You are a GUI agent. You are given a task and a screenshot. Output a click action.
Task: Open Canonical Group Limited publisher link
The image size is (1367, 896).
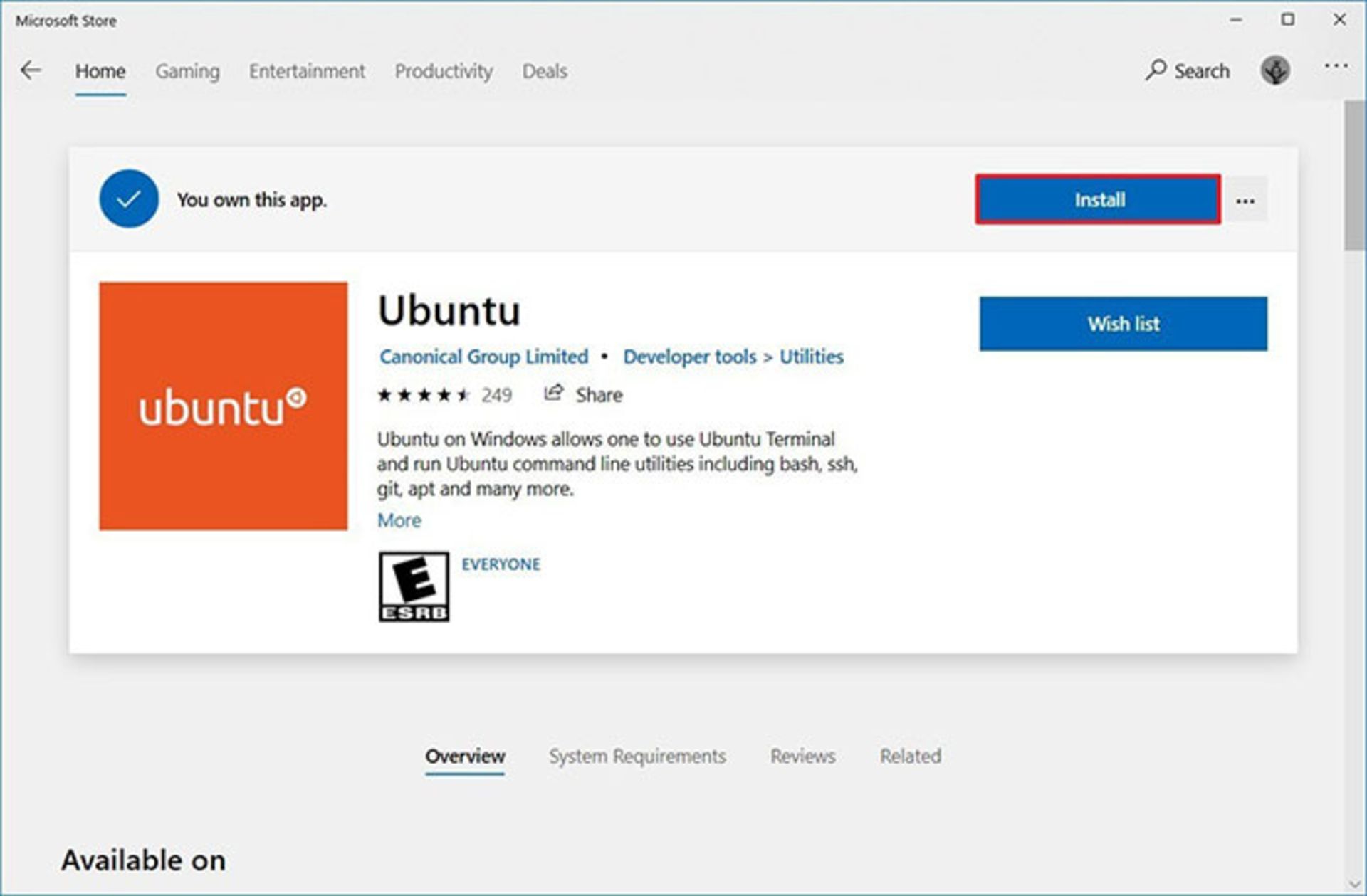484,357
